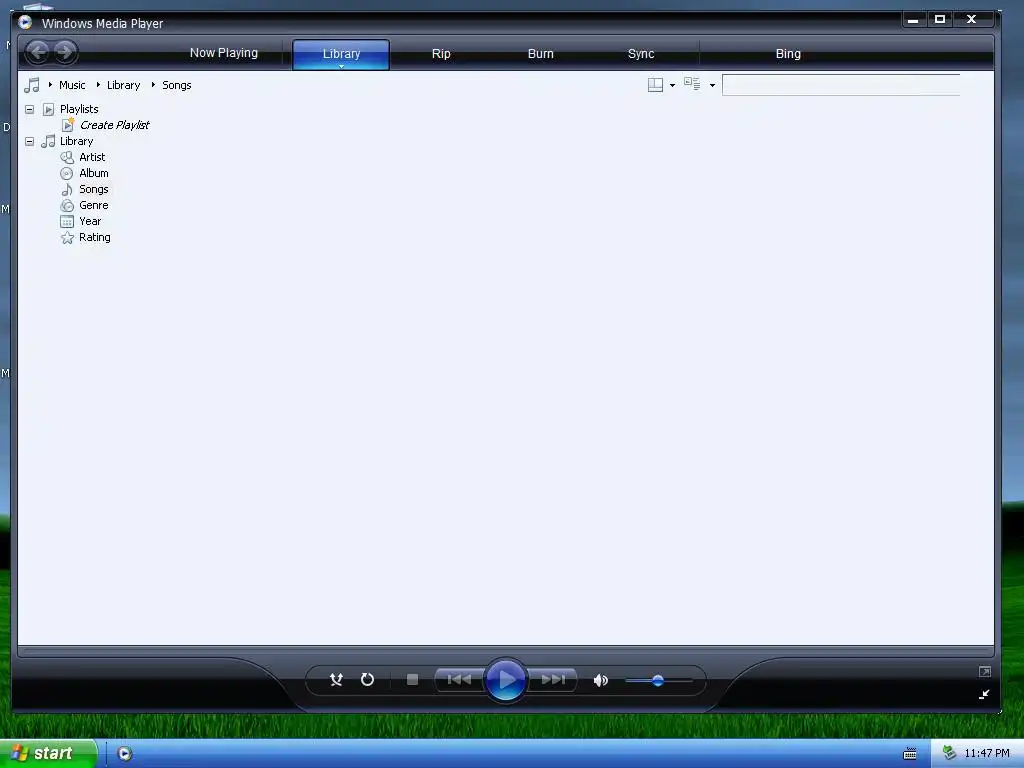Skip to the previous track

click(x=459, y=680)
